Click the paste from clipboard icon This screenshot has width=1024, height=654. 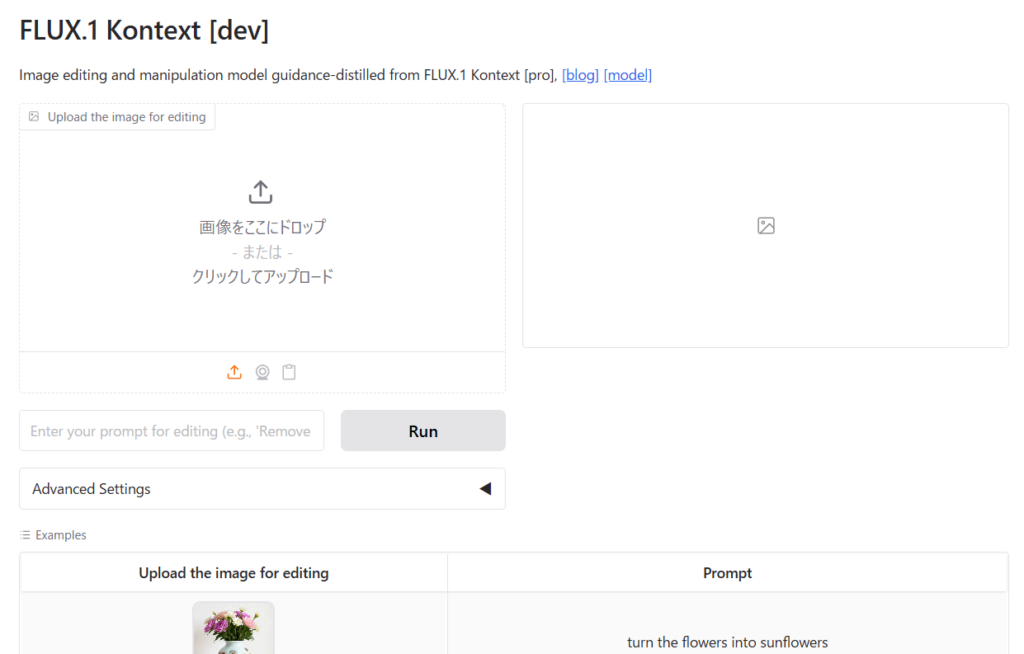tap(289, 372)
